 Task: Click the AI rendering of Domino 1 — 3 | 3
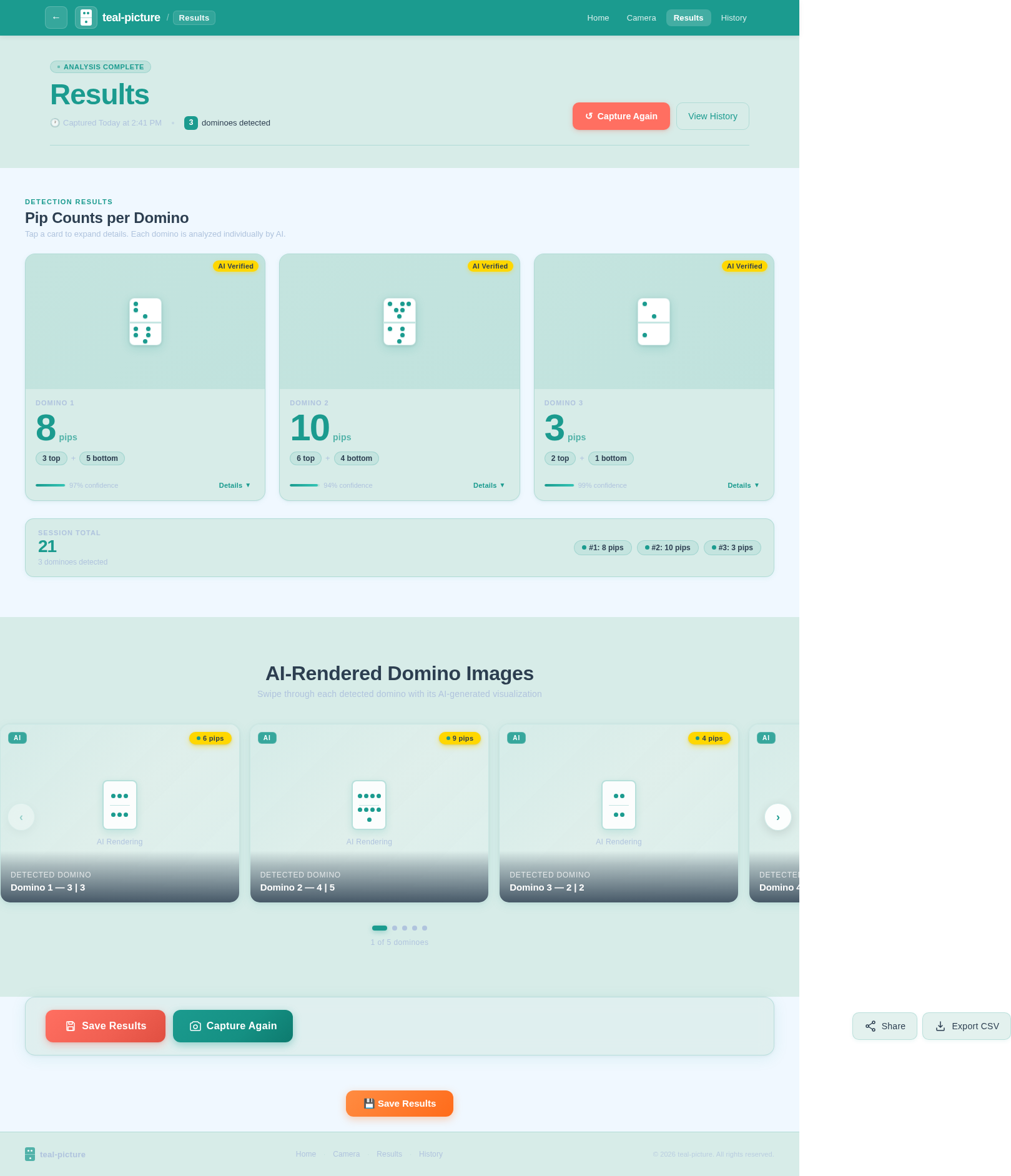coord(120,805)
